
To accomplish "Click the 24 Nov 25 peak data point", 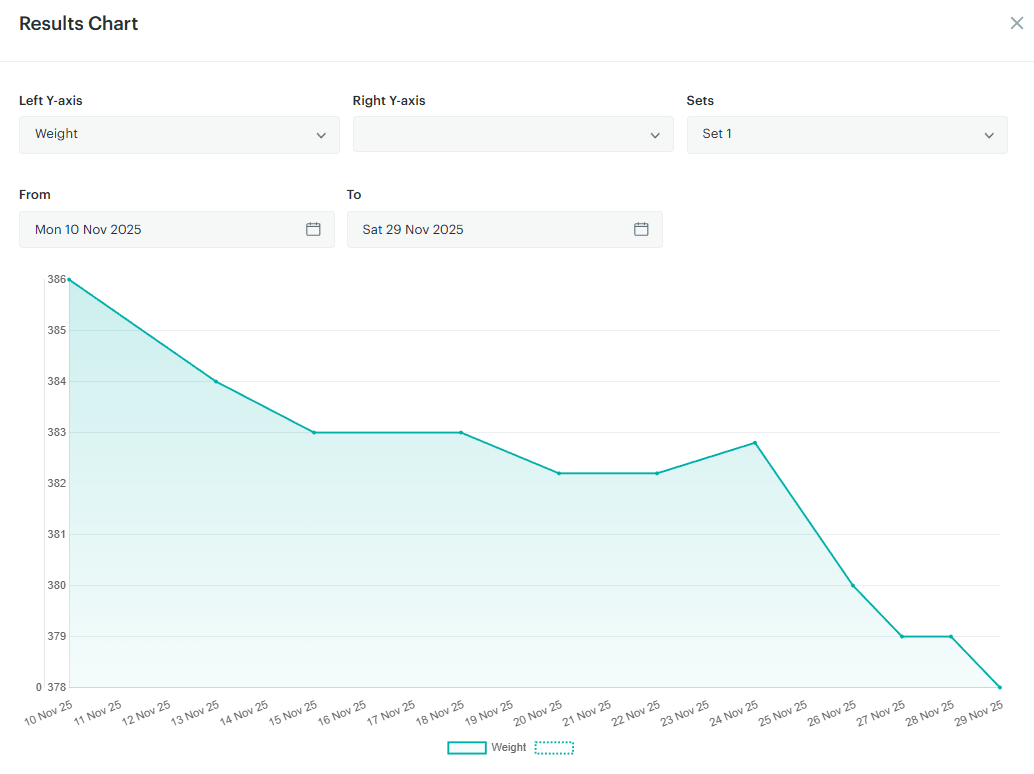I will pyautogui.click(x=755, y=443).
